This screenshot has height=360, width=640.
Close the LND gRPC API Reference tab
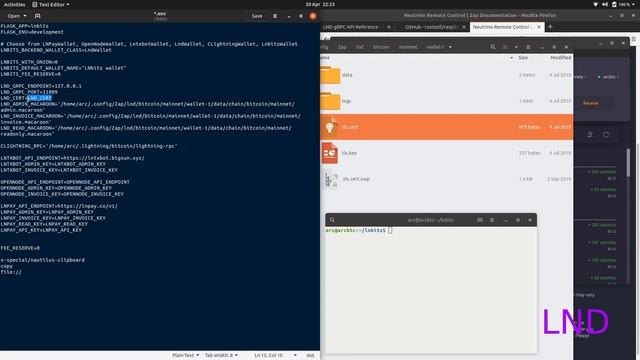click(x=389, y=27)
